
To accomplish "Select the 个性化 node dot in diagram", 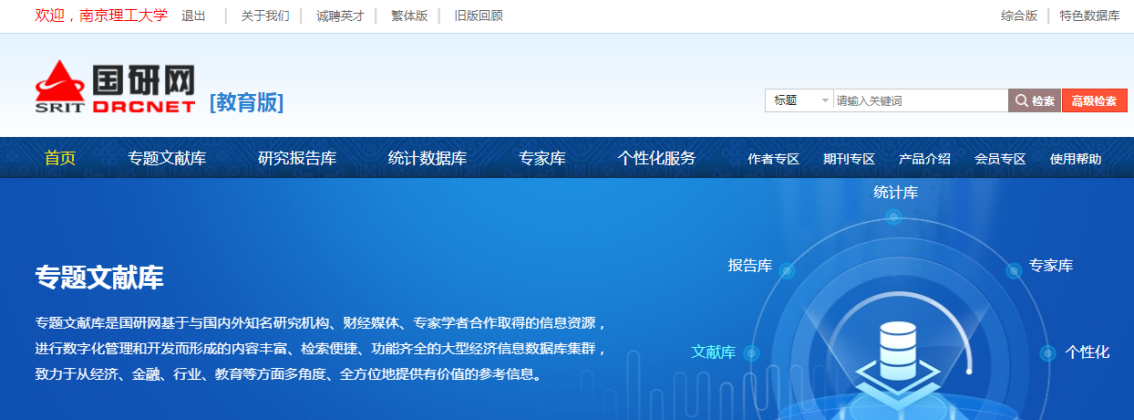I will 1048,353.
